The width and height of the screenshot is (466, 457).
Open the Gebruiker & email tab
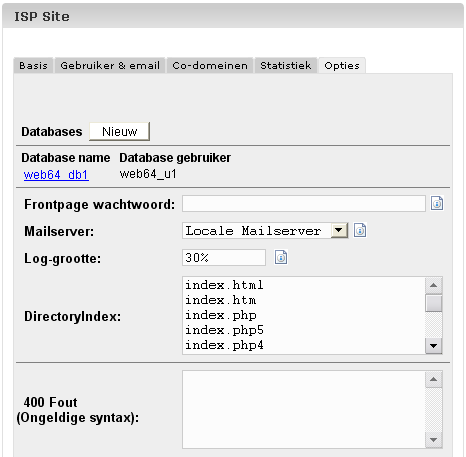pyautogui.click(x=110, y=65)
